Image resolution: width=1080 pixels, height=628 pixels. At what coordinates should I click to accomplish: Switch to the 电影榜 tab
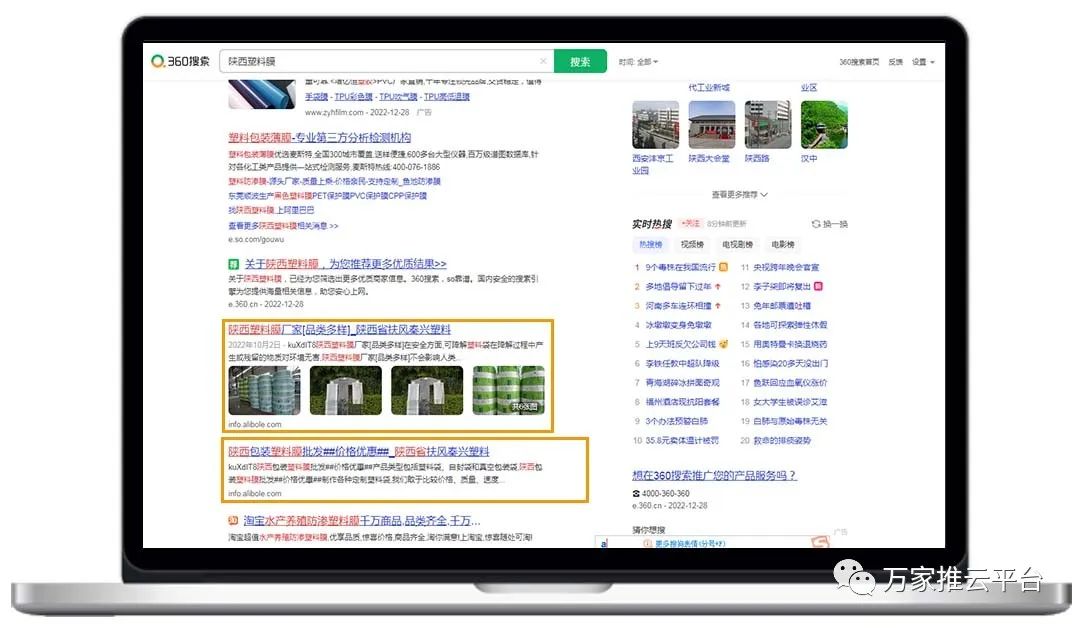tap(782, 245)
